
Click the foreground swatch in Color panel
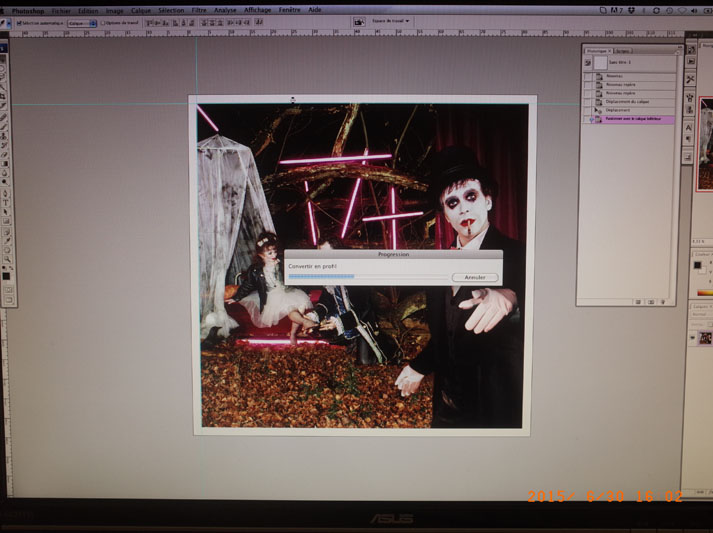698,265
